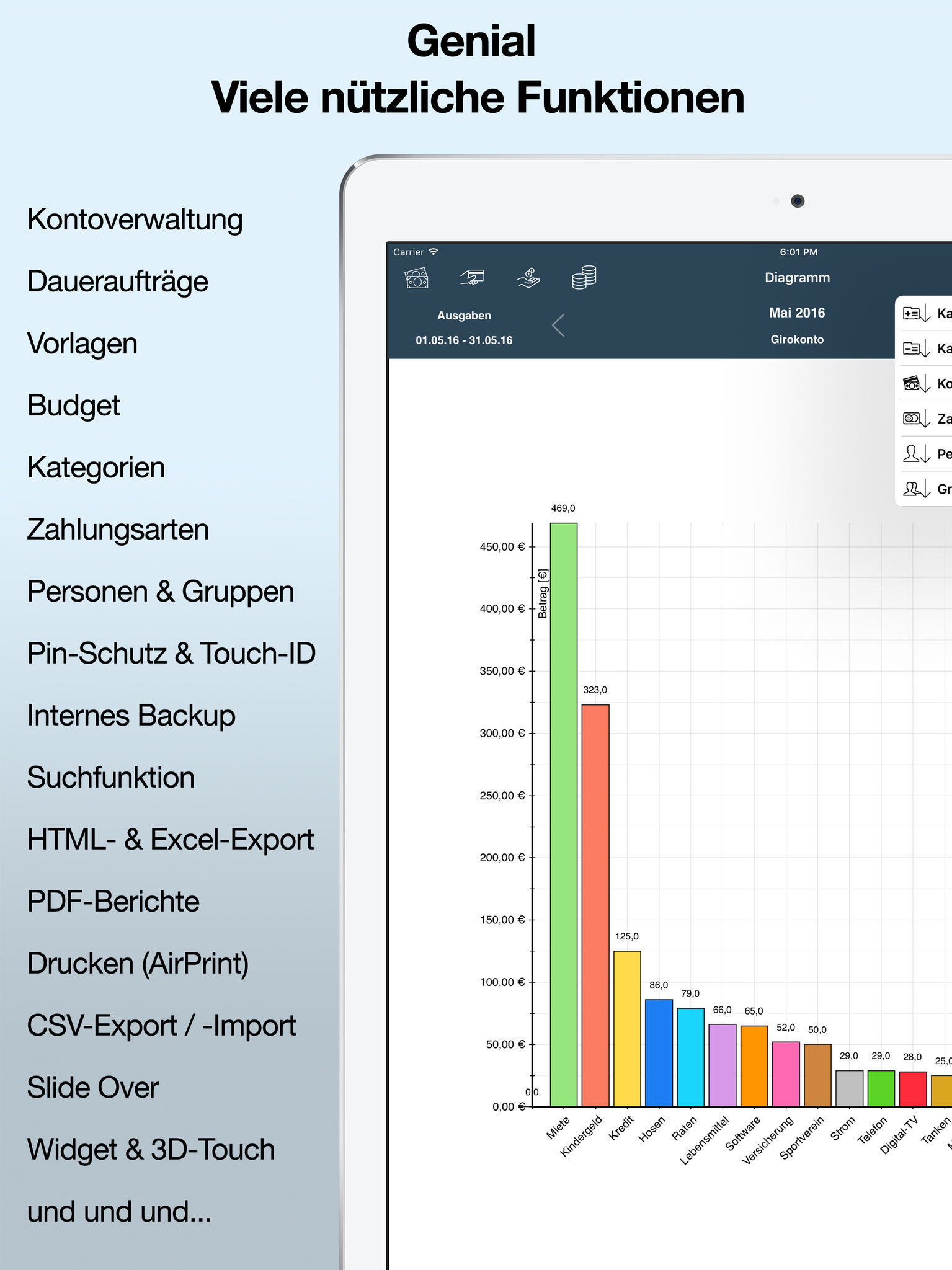The width and height of the screenshot is (952, 1270).
Task: Tap the yellow Kredit bar
Action: (x=627, y=1029)
